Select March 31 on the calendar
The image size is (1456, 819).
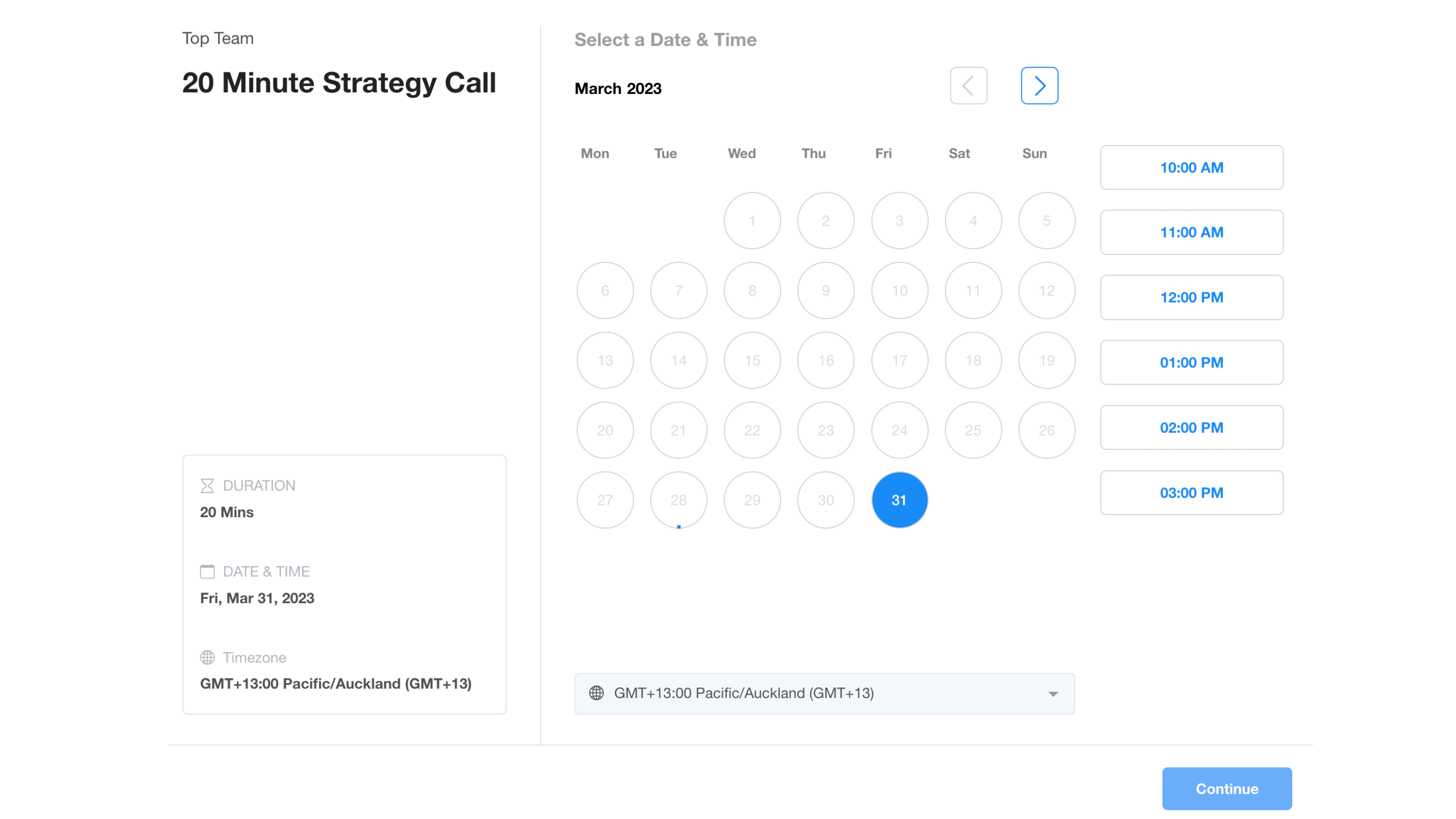[899, 499]
